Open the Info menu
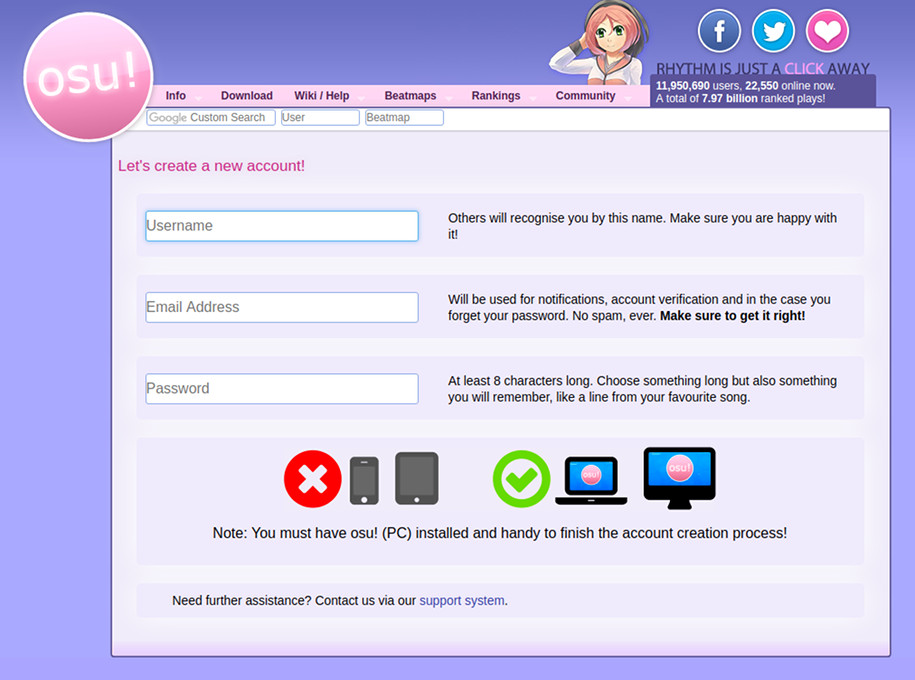The height and width of the screenshot is (680, 915). point(176,96)
